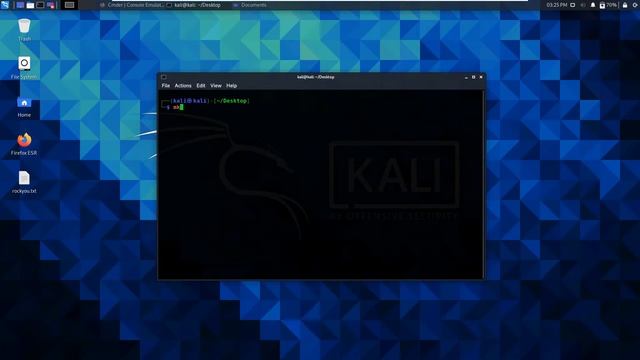Open terminal File menu
640x360 pixels.
click(x=165, y=86)
